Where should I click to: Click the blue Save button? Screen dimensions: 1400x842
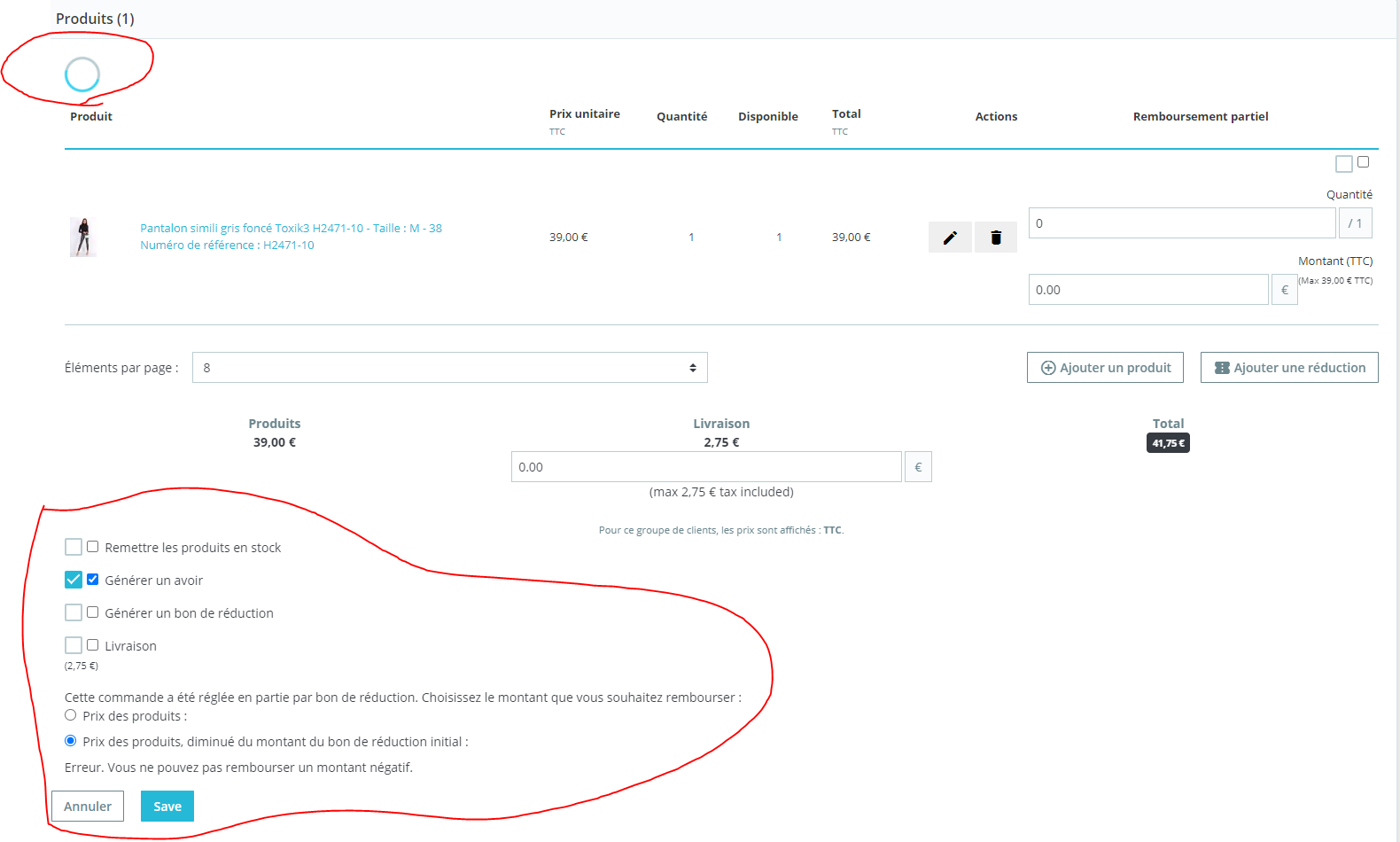click(x=167, y=807)
